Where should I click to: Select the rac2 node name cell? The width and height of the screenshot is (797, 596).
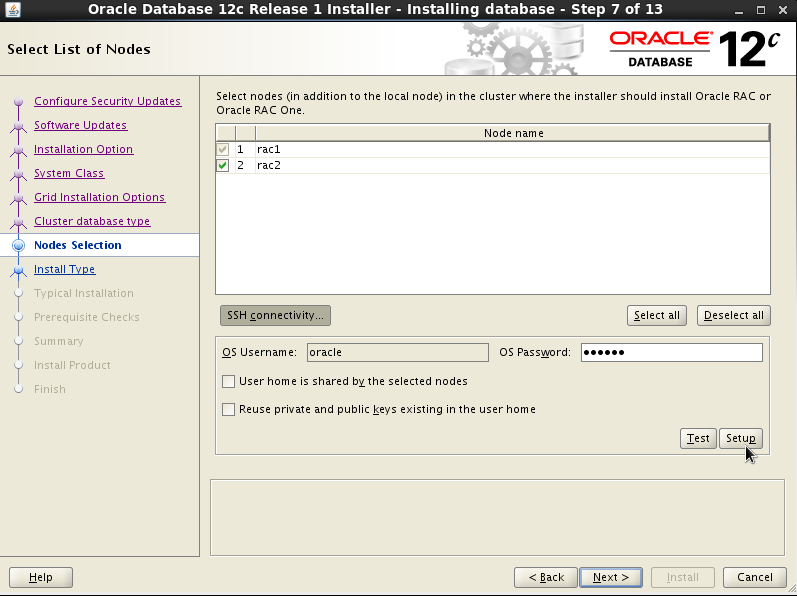512,165
